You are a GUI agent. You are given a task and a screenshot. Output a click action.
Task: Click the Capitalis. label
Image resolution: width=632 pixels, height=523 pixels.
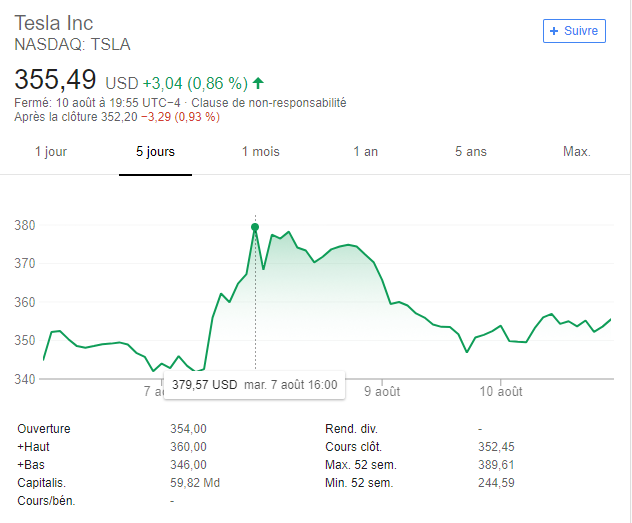[x=42, y=483]
